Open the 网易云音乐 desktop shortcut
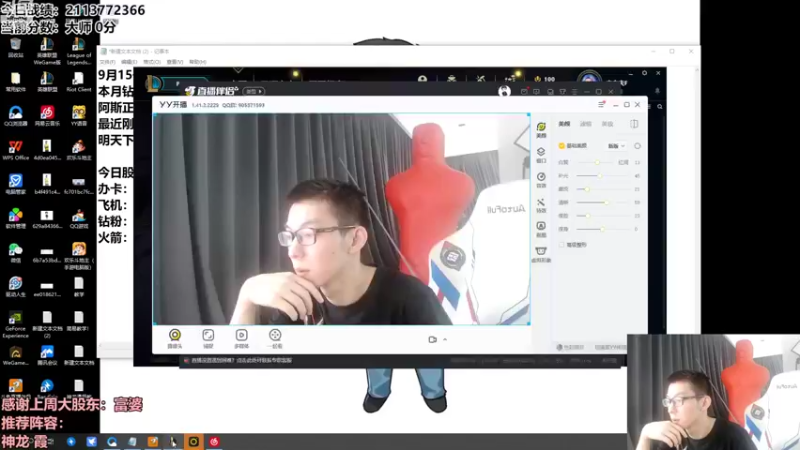The width and height of the screenshot is (800, 450). click(x=47, y=116)
